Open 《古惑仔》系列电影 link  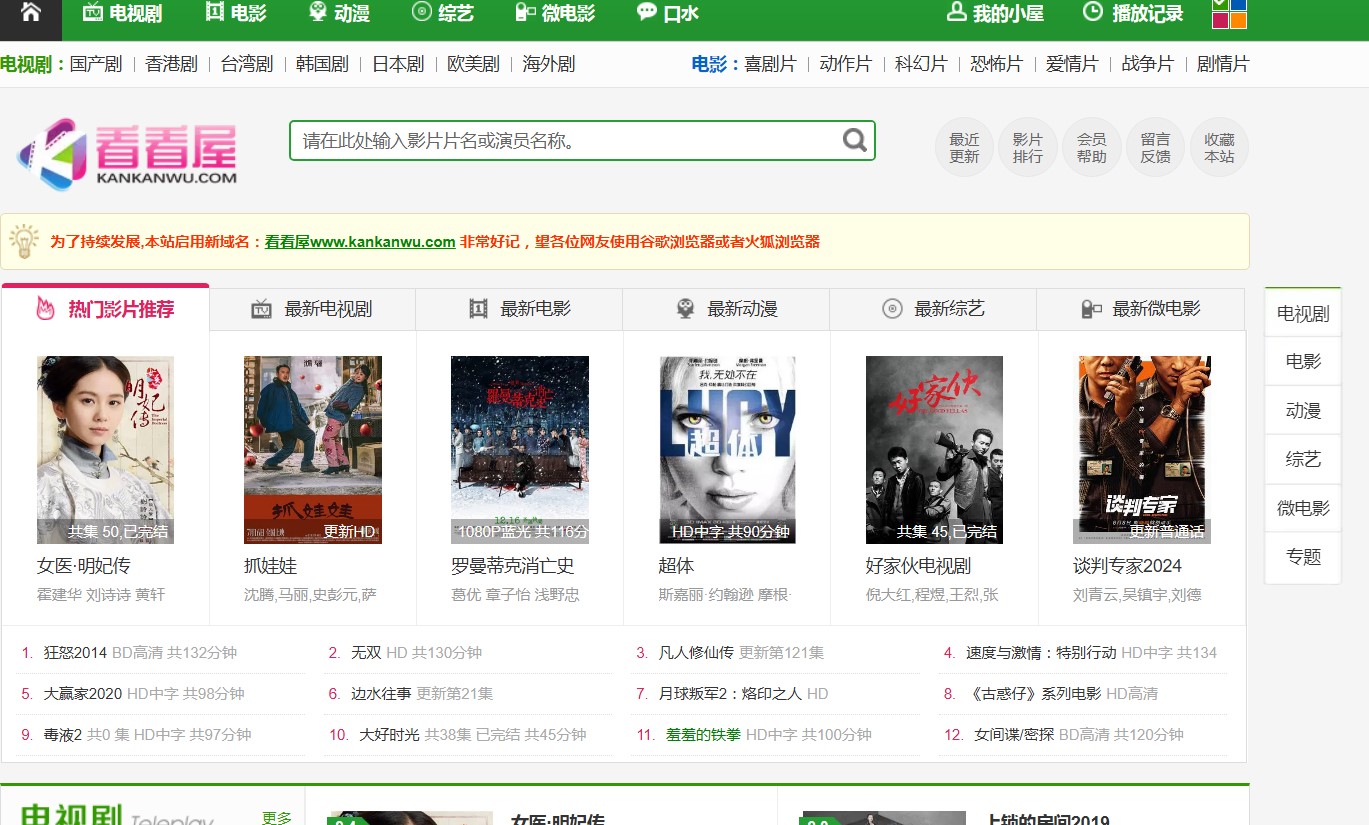click(1033, 694)
